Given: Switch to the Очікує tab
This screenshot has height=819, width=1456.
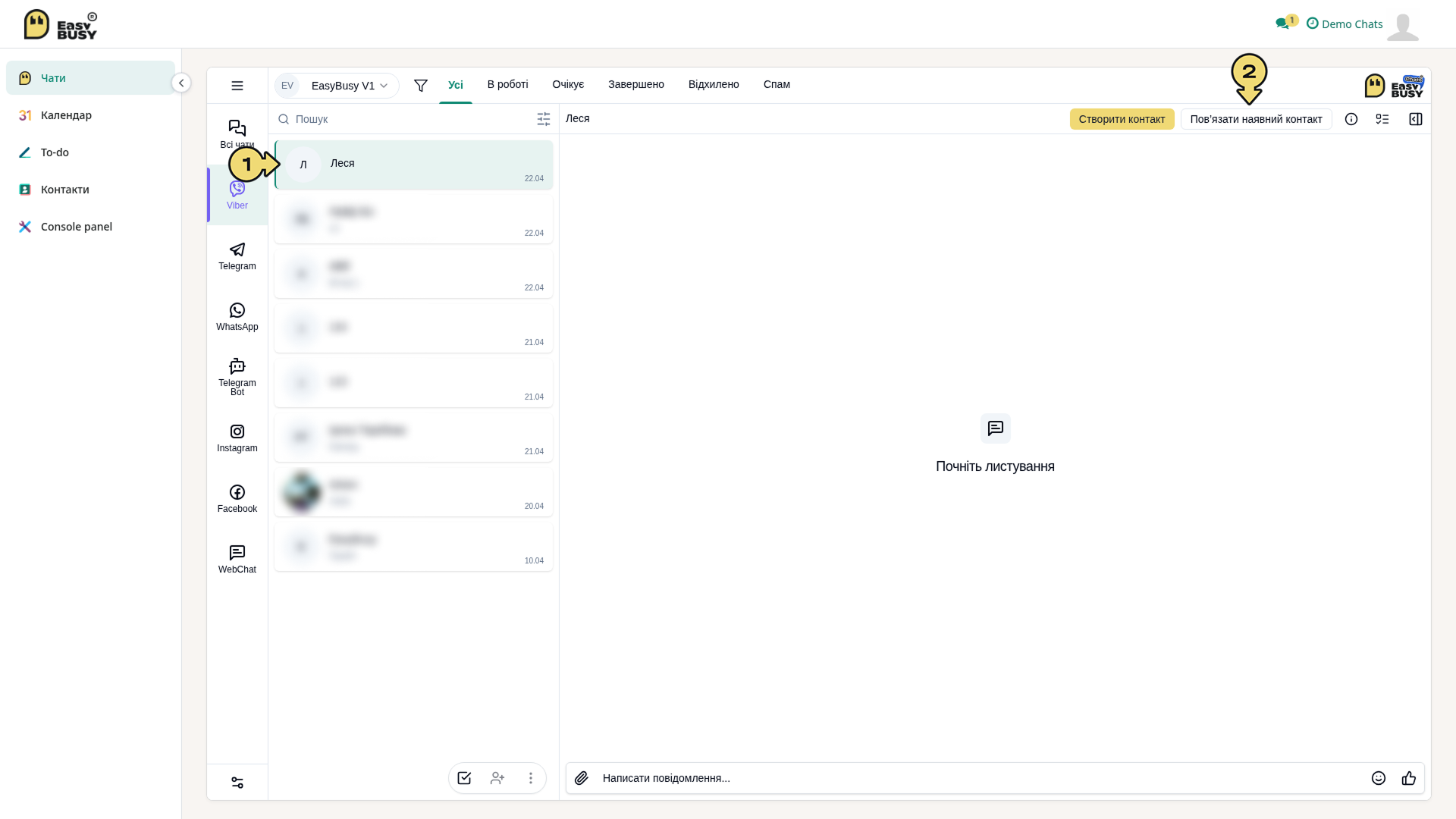Looking at the screenshot, I should coord(569,84).
